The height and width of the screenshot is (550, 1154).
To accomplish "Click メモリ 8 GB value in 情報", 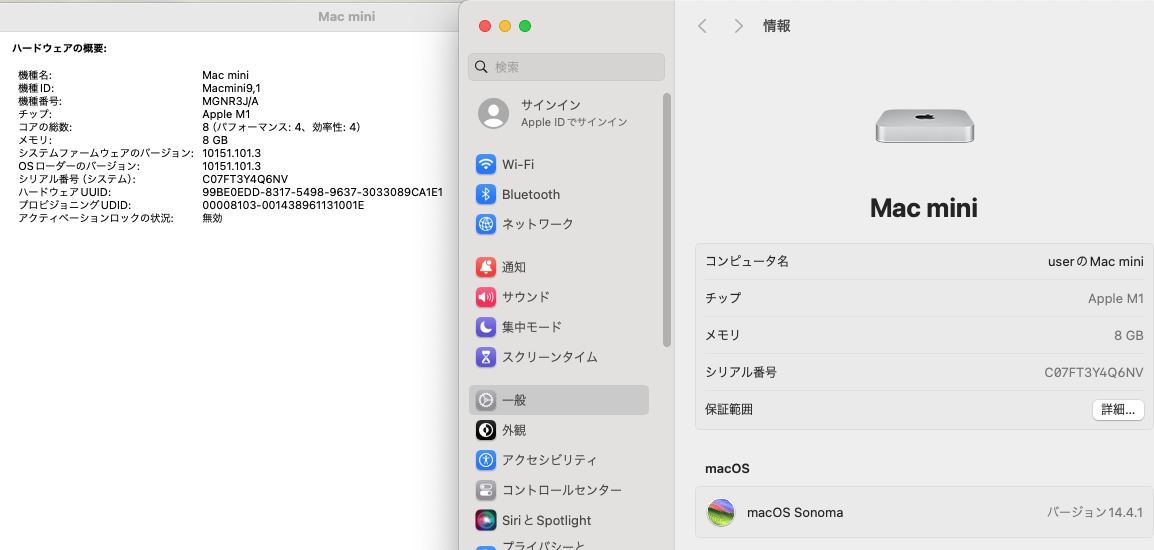I will (1128, 335).
